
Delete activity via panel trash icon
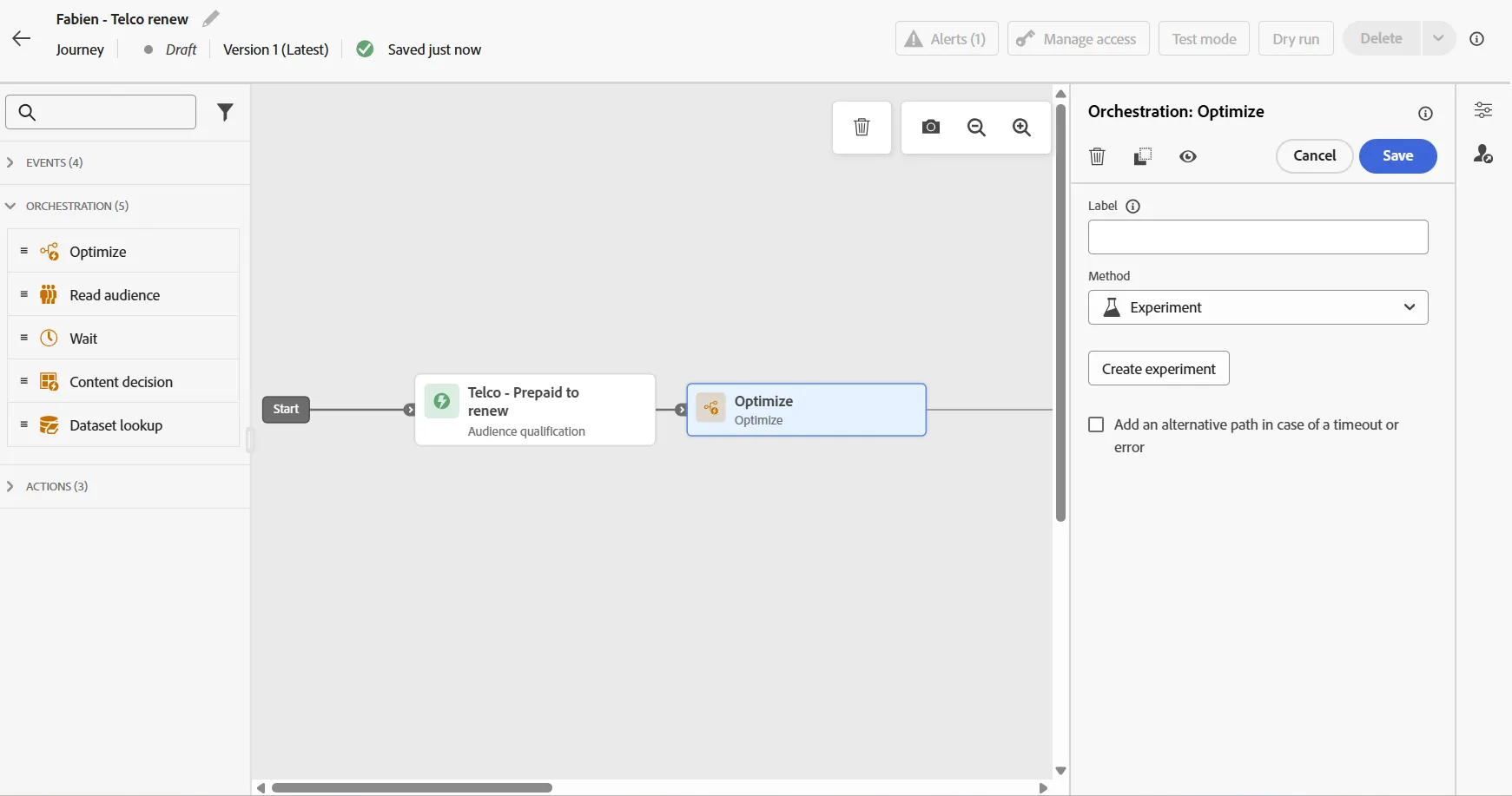click(x=1097, y=156)
